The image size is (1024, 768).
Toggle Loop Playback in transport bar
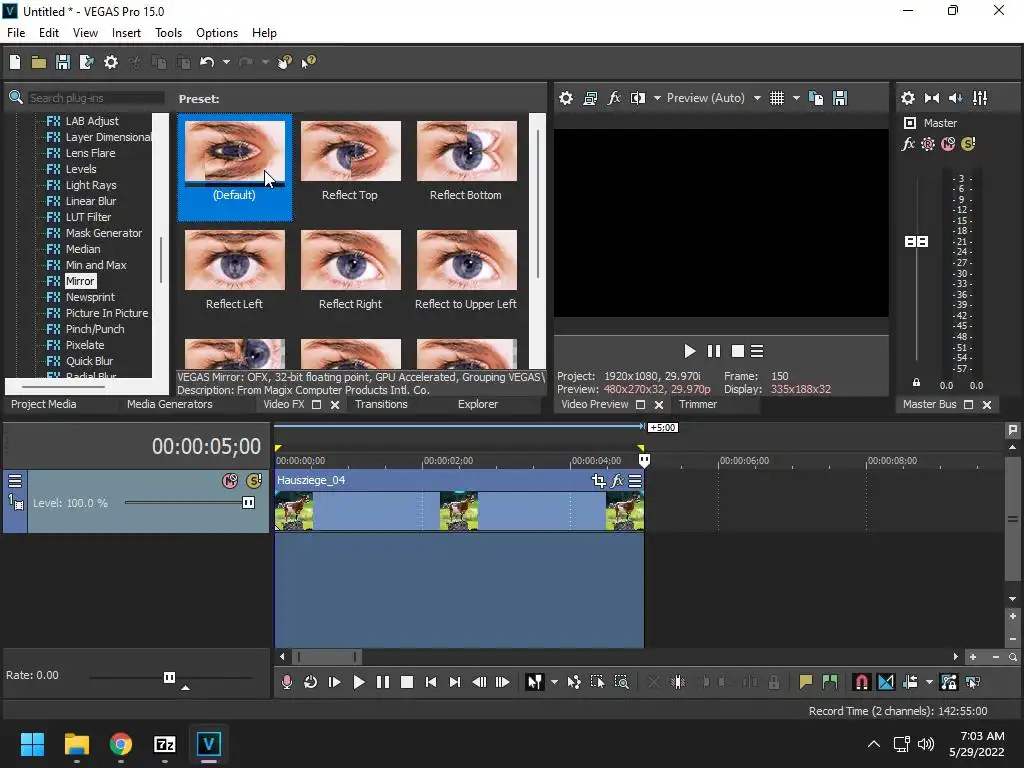tap(310, 682)
